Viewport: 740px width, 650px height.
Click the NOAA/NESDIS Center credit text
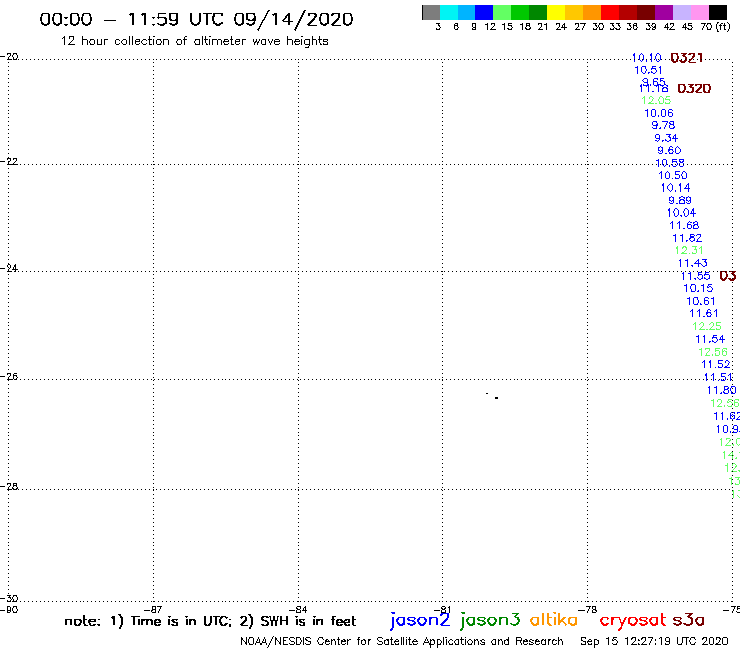pyautogui.click(x=402, y=642)
